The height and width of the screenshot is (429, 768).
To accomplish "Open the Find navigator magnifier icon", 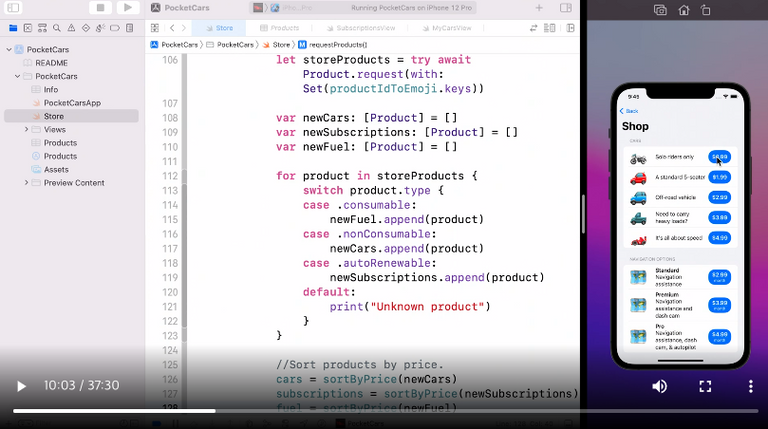I will click(x=57, y=28).
